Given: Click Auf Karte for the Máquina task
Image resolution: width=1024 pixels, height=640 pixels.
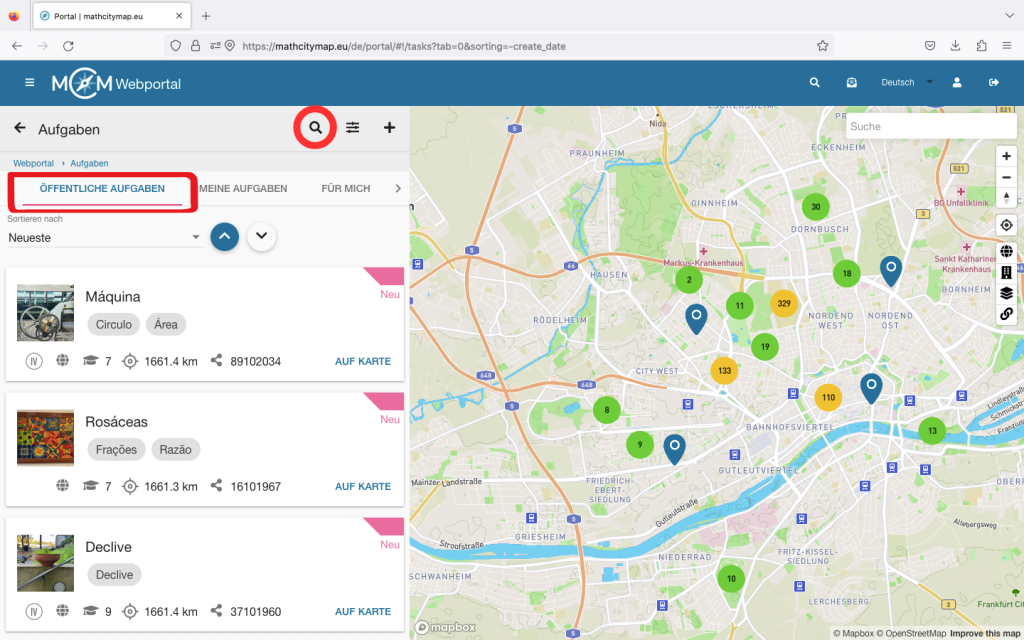Looking at the screenshot, I should tap(362, 361).
